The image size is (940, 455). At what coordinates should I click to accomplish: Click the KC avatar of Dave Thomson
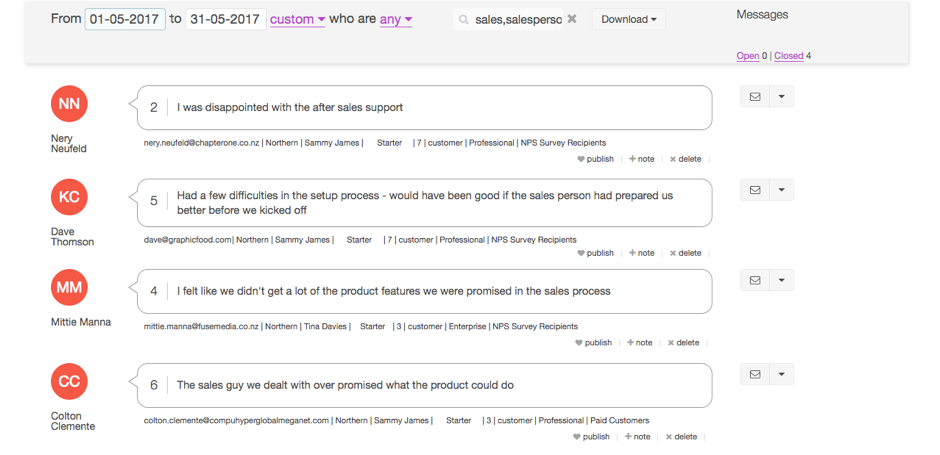70,197
